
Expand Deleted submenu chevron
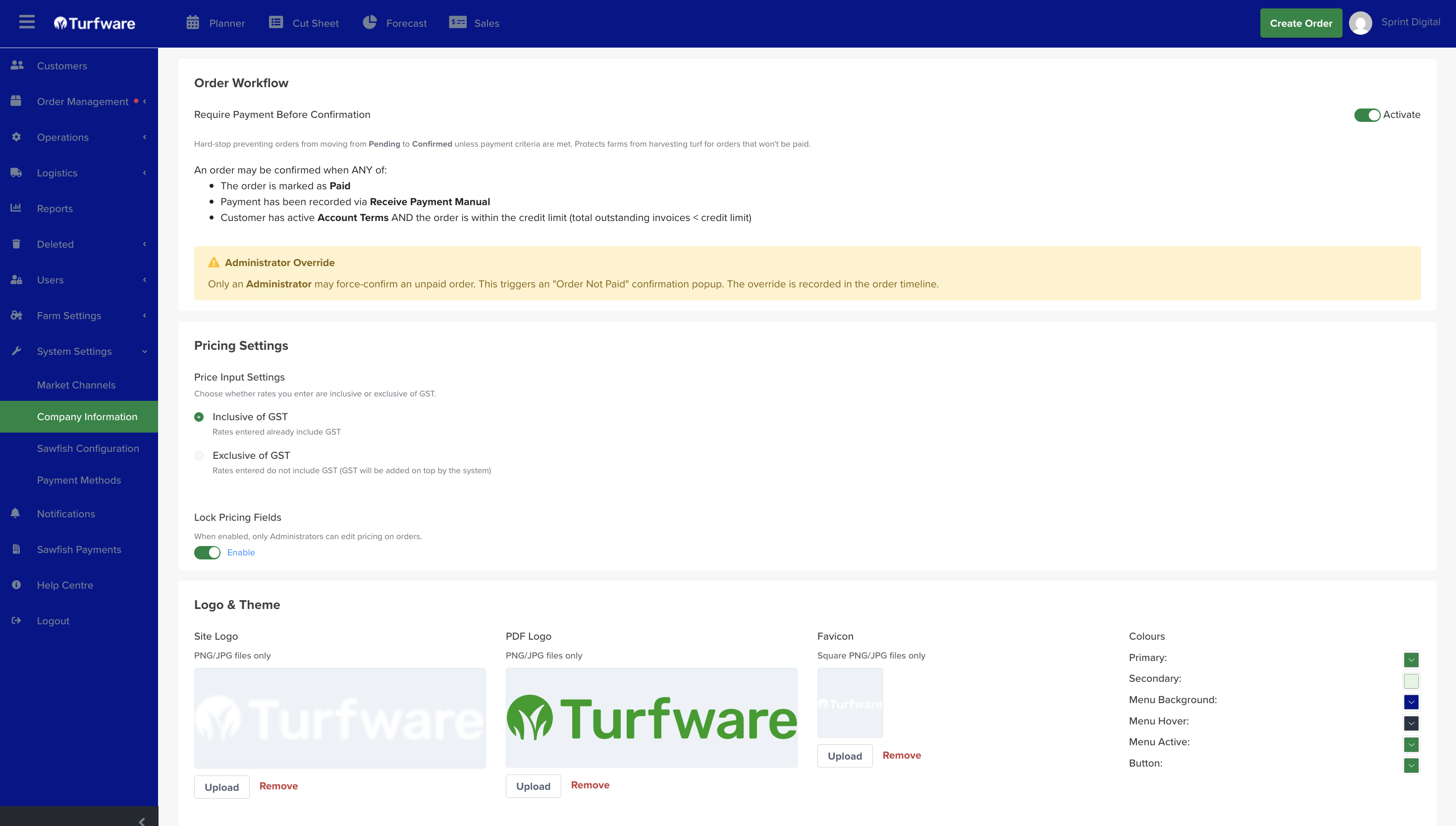tap(145, 244)
